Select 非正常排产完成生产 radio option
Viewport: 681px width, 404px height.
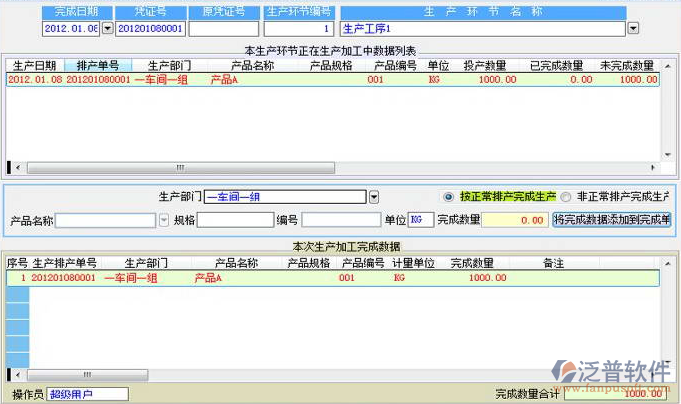tap(566, 197)
